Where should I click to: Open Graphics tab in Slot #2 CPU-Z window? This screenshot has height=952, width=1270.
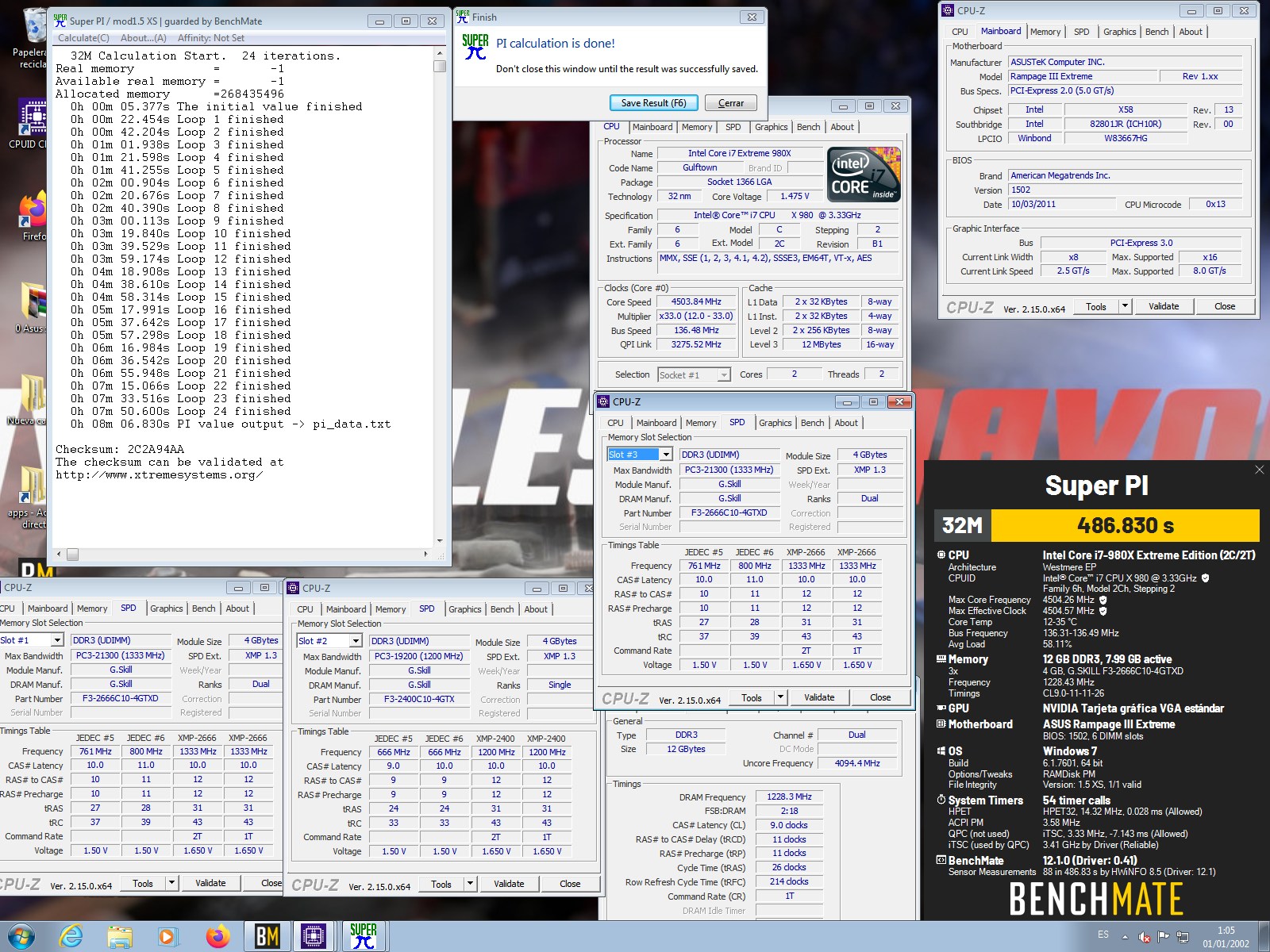pyautogui.click(x=464, y=609)
